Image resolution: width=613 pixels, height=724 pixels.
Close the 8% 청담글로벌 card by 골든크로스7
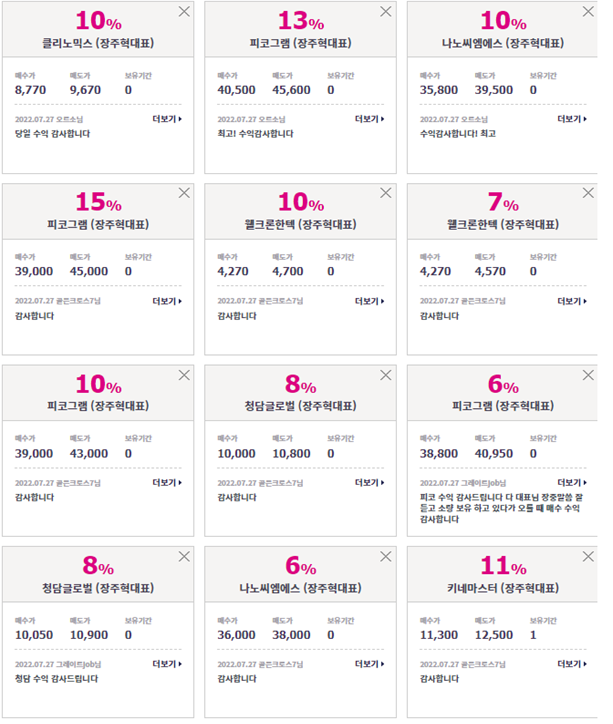386,375
